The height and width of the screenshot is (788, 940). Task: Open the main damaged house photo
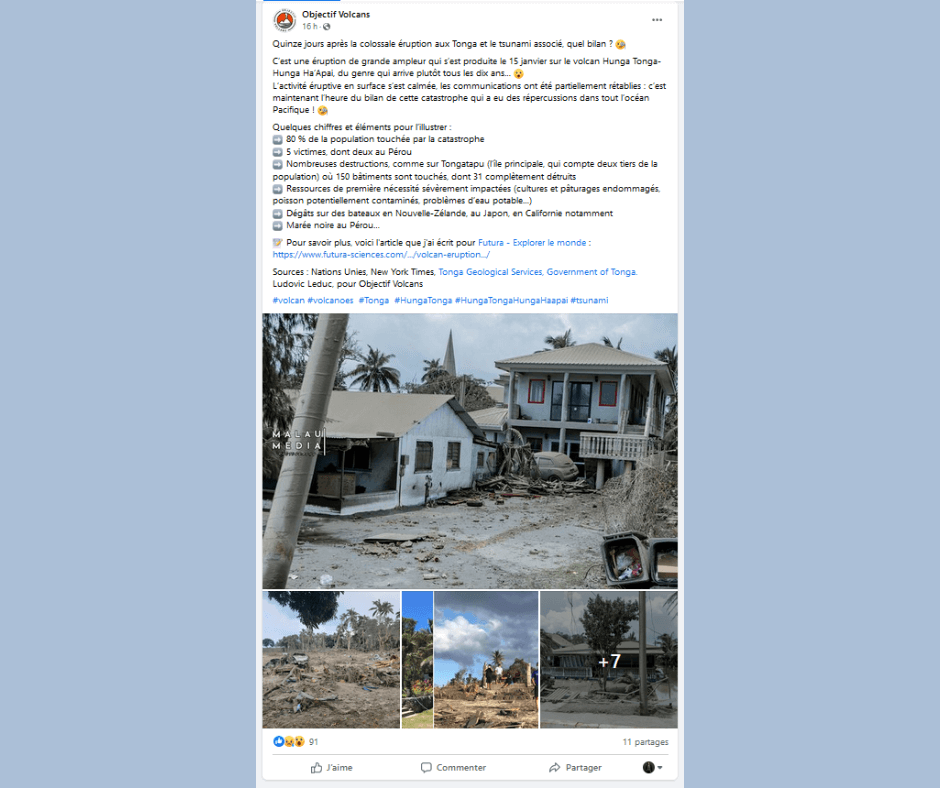[470, 451]
